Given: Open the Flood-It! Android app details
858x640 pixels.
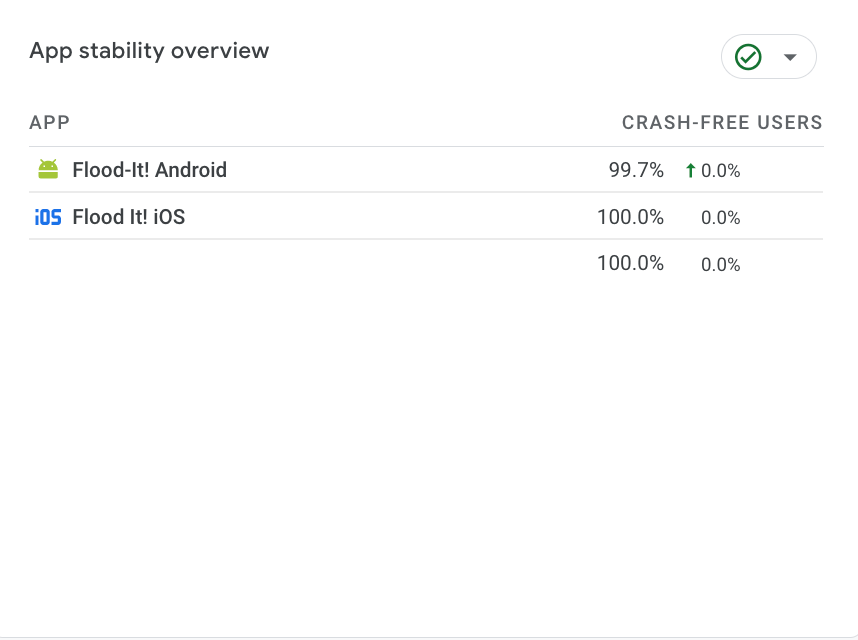Looking at the screenshot, I should 149,169.
